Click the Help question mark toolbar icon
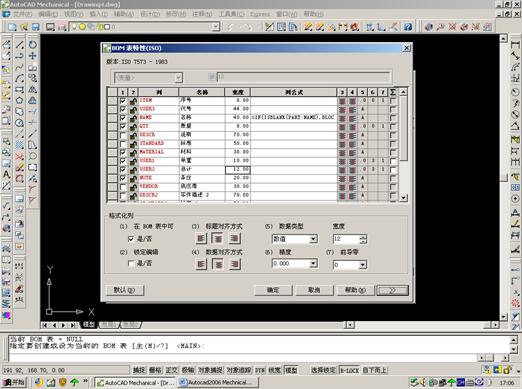This screenshot has width=522, height=389. coord(408,27)
